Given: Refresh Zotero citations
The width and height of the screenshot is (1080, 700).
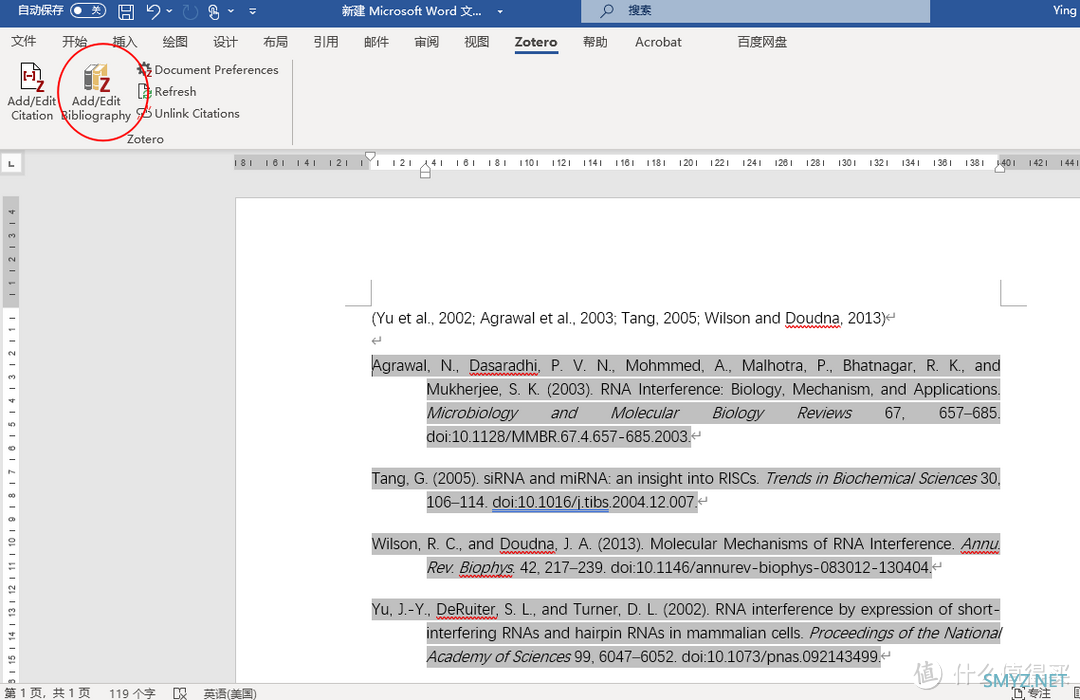Looking at the screenshot, I should coord(167,92).
